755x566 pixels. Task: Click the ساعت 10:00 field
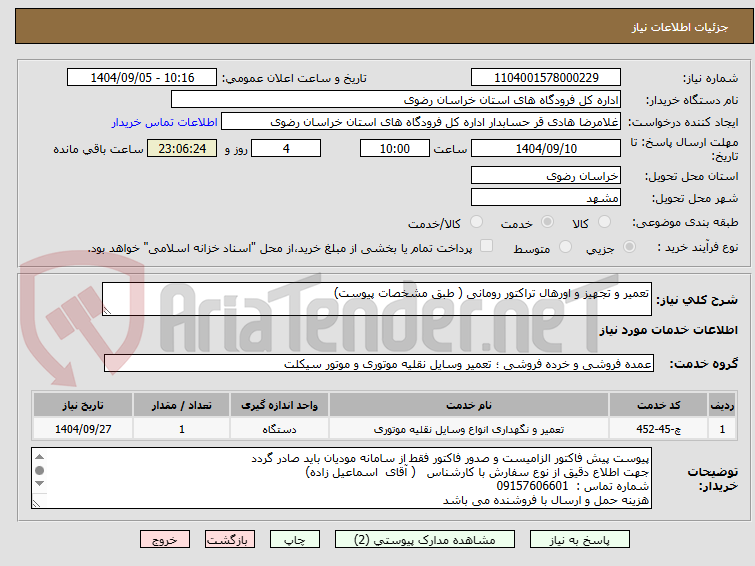pos(395,148)
